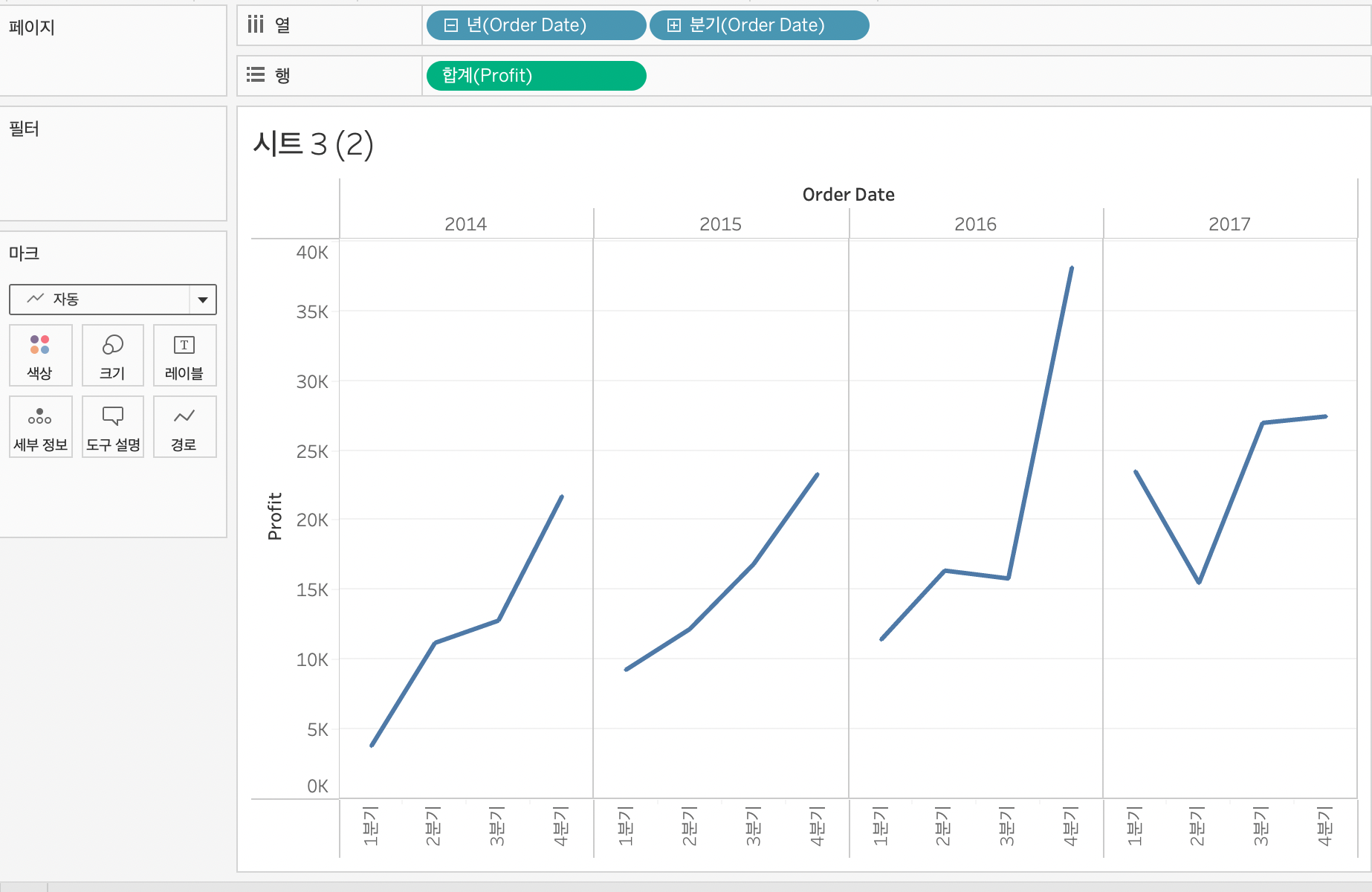
Task: Select the 2017 profit line
Action: [x=1231, y=502]
